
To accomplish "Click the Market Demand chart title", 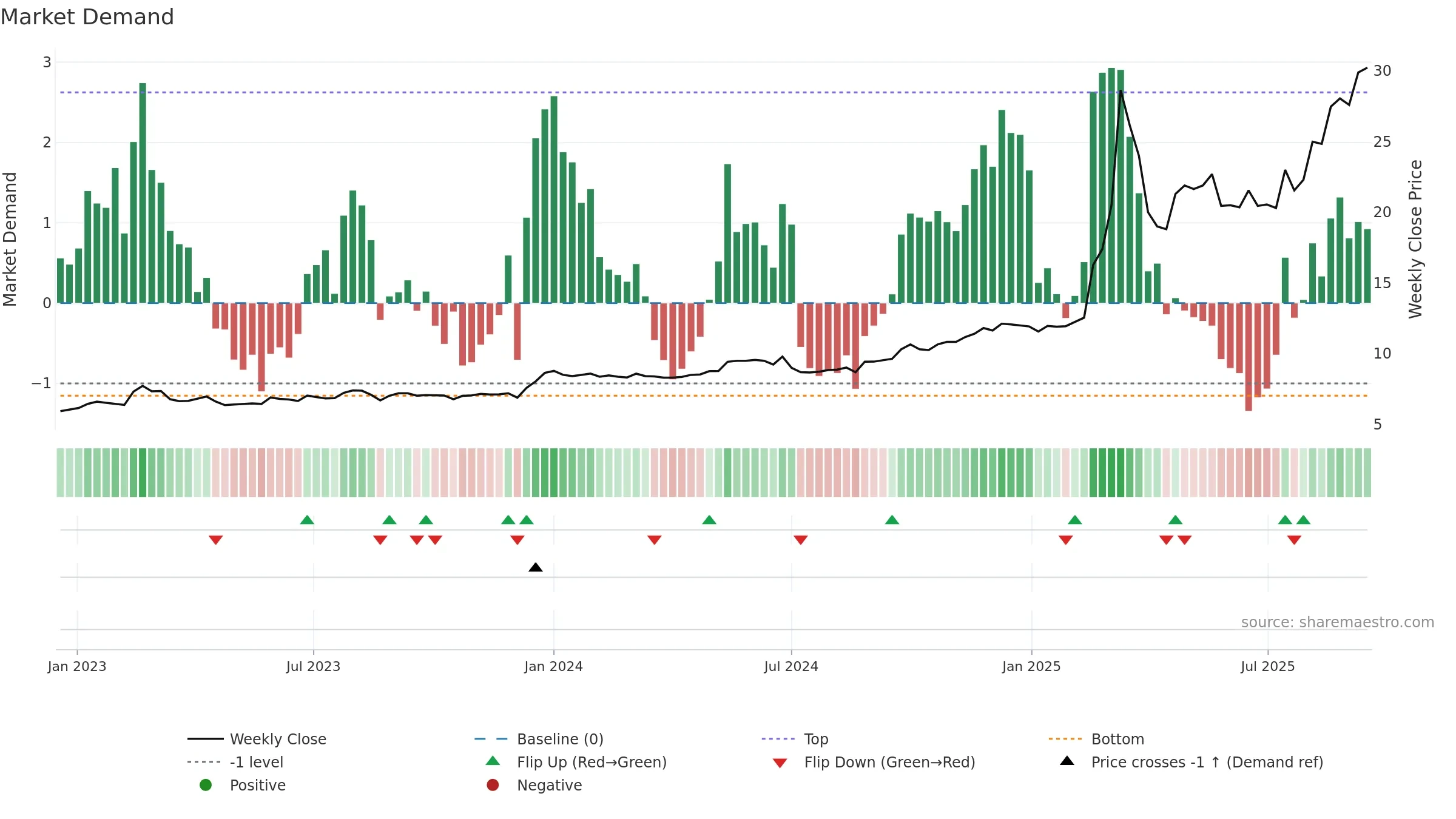I will click(x=87, y=17).
